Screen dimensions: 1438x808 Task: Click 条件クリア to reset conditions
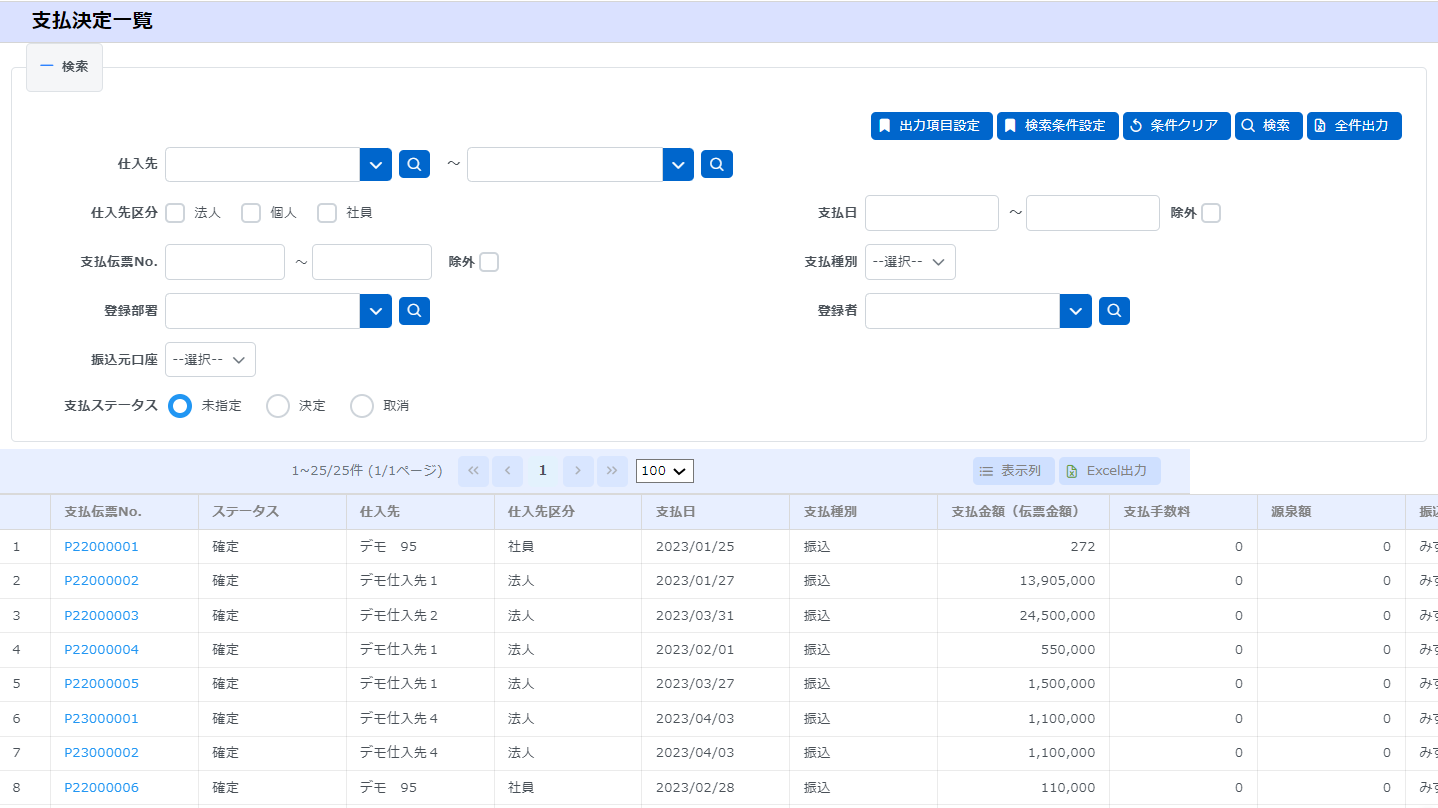(x=1176, y=126)
